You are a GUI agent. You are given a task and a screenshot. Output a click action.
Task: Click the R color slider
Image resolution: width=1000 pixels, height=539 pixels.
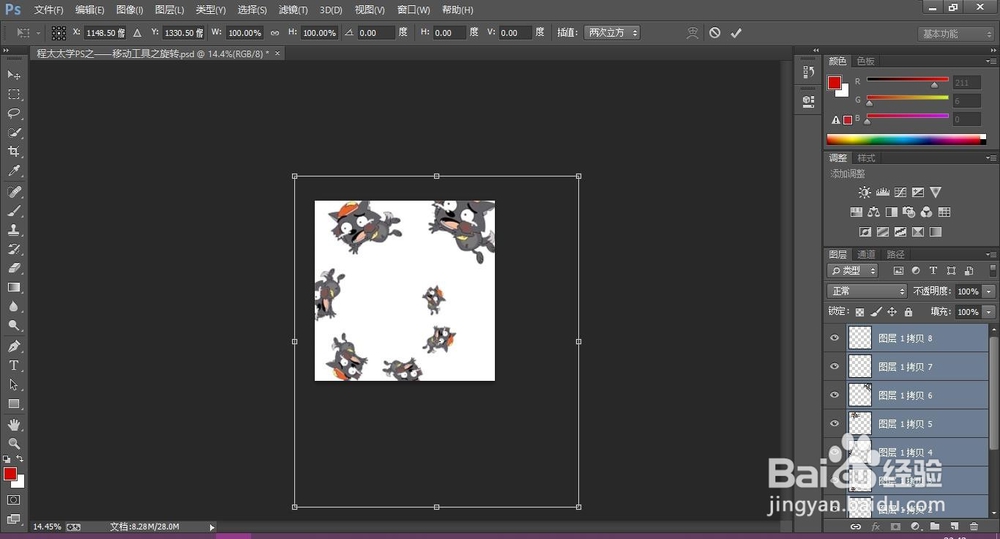coord(908,80)
